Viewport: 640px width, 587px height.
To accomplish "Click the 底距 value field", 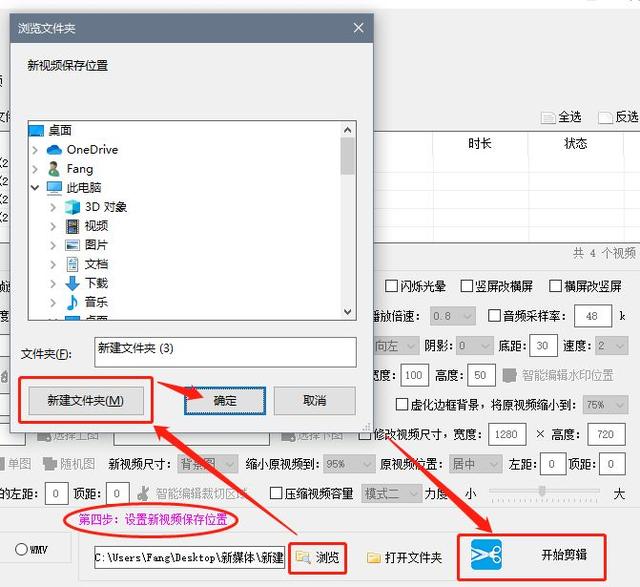I will pos(543,346).
